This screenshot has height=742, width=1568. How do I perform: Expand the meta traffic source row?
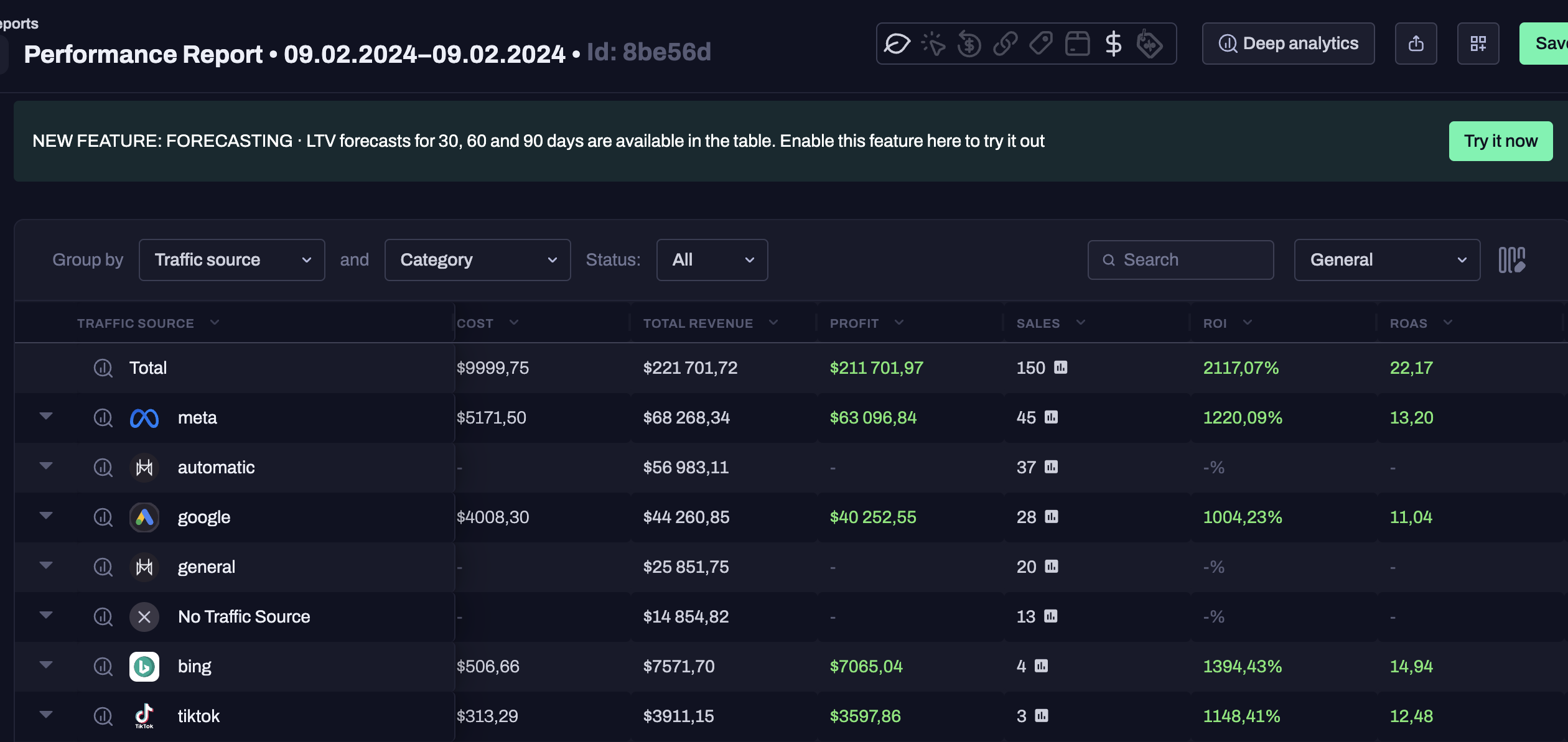(x=46, y=416)
